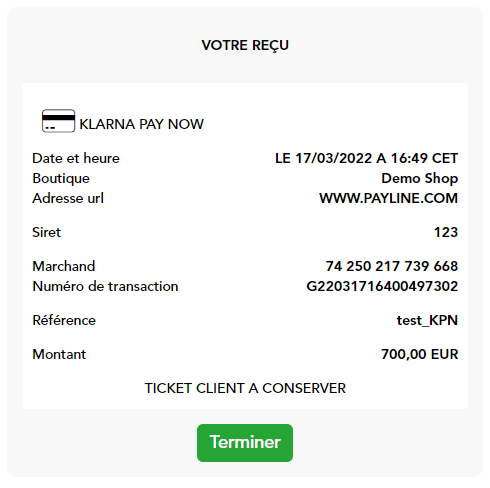Click the Boutique label

[61, 178]
